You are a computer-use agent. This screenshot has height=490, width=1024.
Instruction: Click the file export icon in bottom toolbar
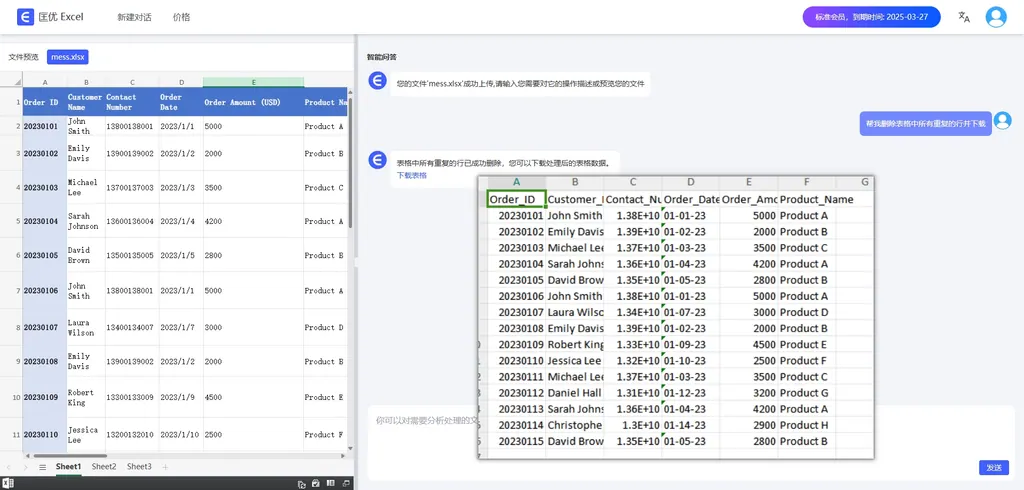[301, 483]
